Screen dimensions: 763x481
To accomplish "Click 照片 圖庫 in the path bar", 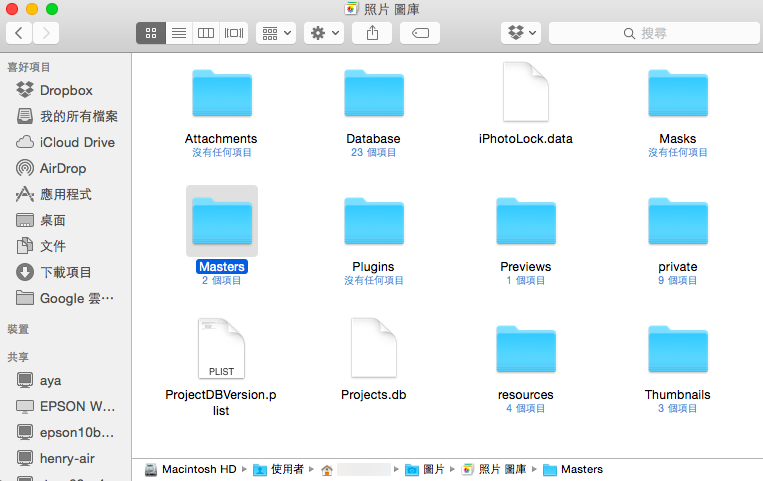I will point(494,469).
